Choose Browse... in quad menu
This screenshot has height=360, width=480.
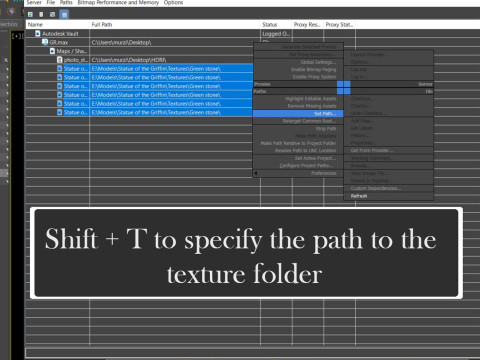click(x=360, y=166)
